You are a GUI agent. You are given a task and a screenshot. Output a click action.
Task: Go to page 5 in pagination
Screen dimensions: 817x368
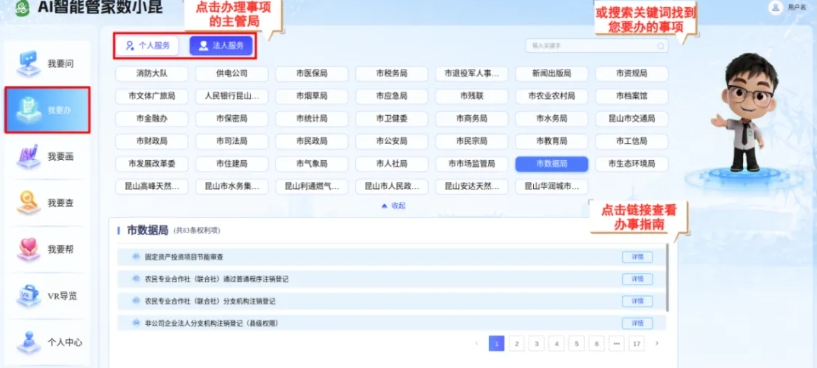tap(576, 344)
